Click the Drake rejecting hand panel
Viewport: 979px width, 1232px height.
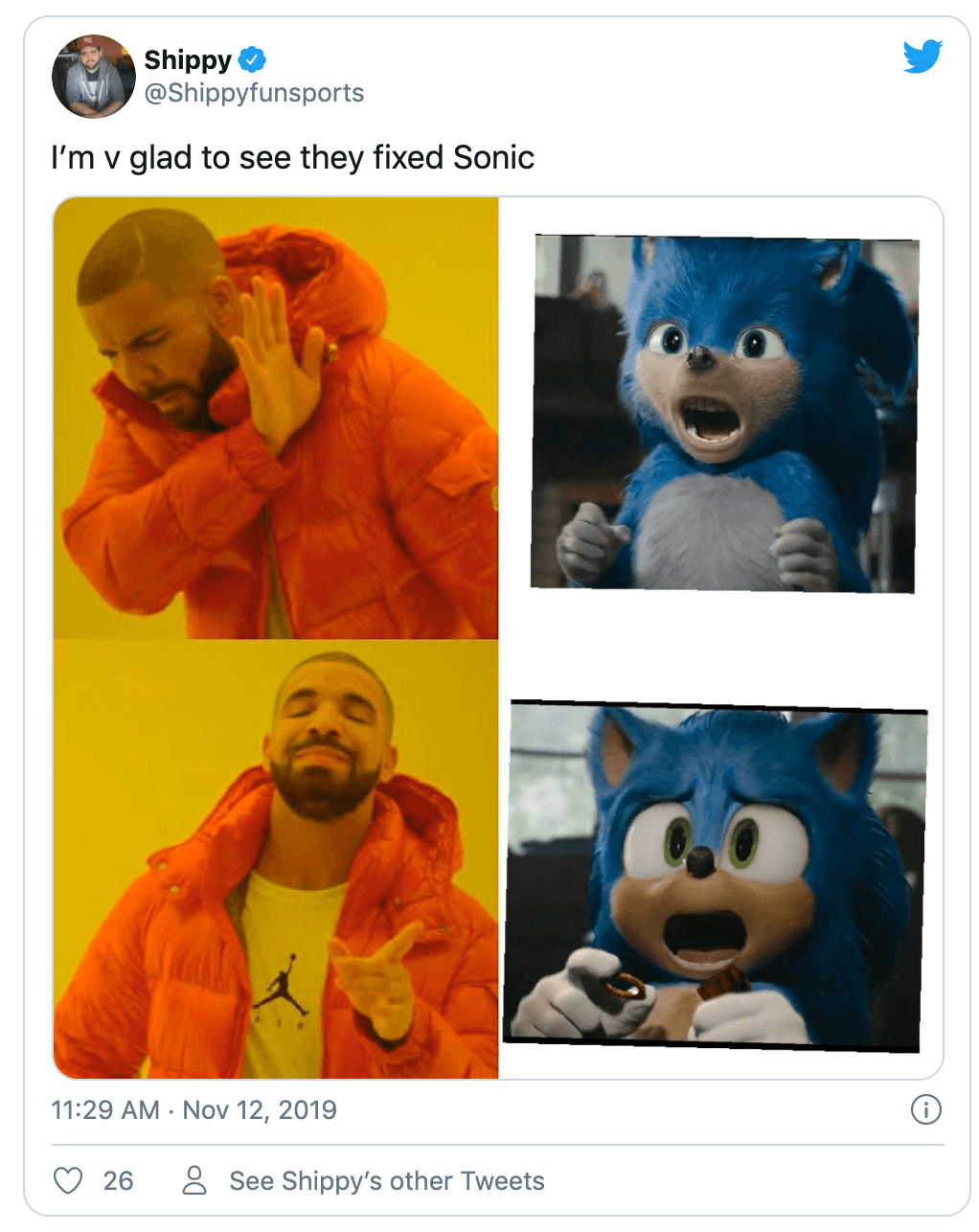click(276, 418)
